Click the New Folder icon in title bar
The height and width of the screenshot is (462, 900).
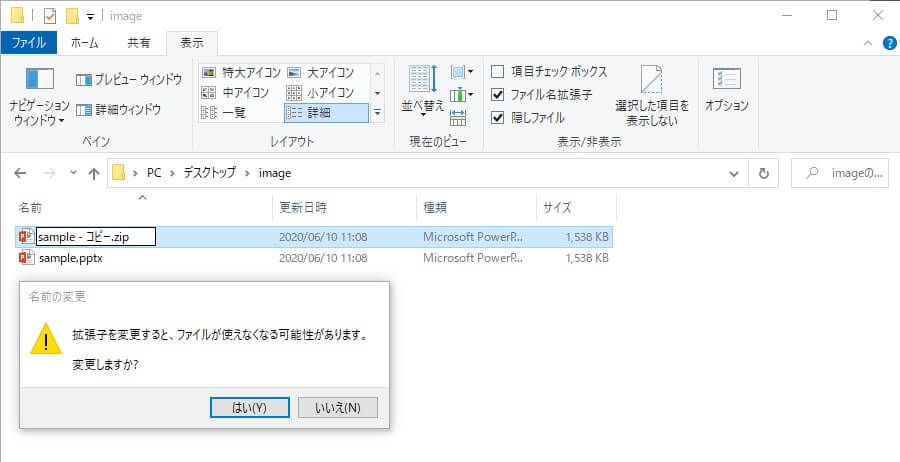point(72,16)
